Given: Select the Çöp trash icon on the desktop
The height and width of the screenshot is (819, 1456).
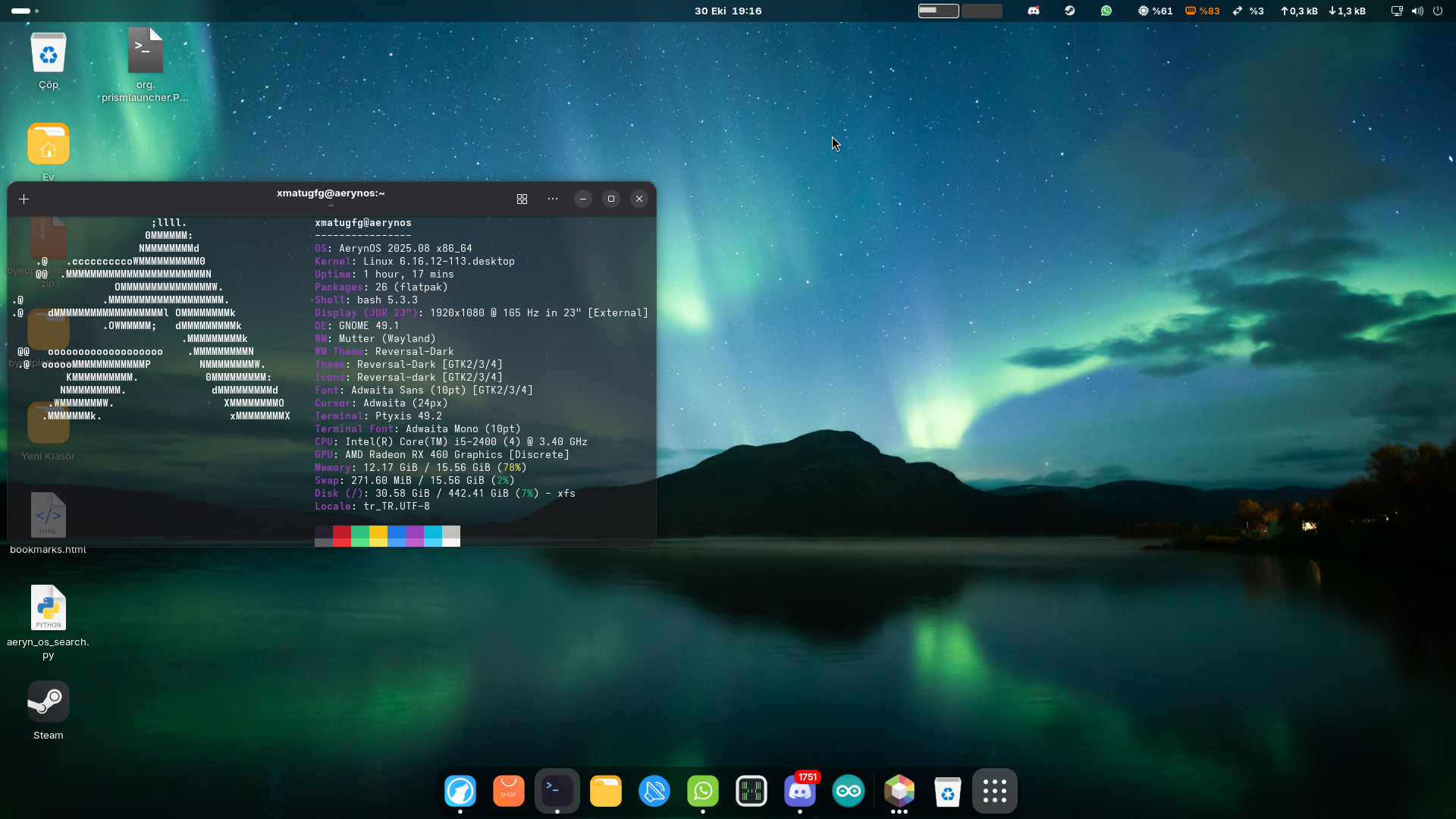Looking at the screenshot, I should pyautogui.click(x=49, y=60).
